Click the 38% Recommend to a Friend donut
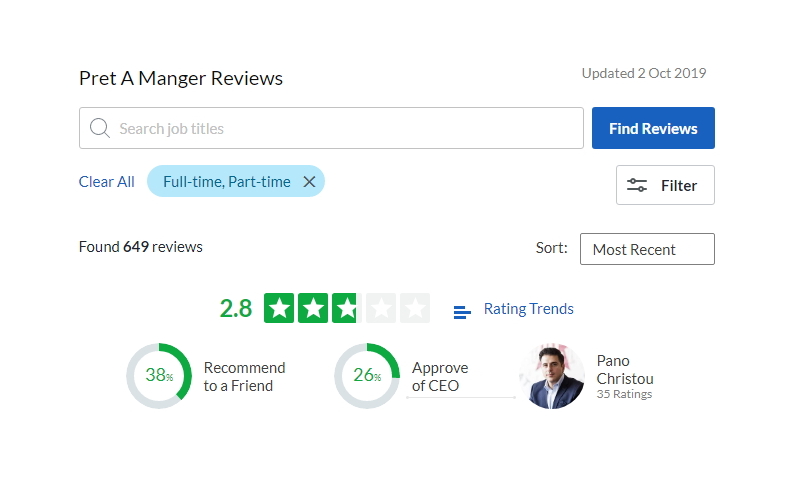800x480 pixels. click(x=159, y=376)
